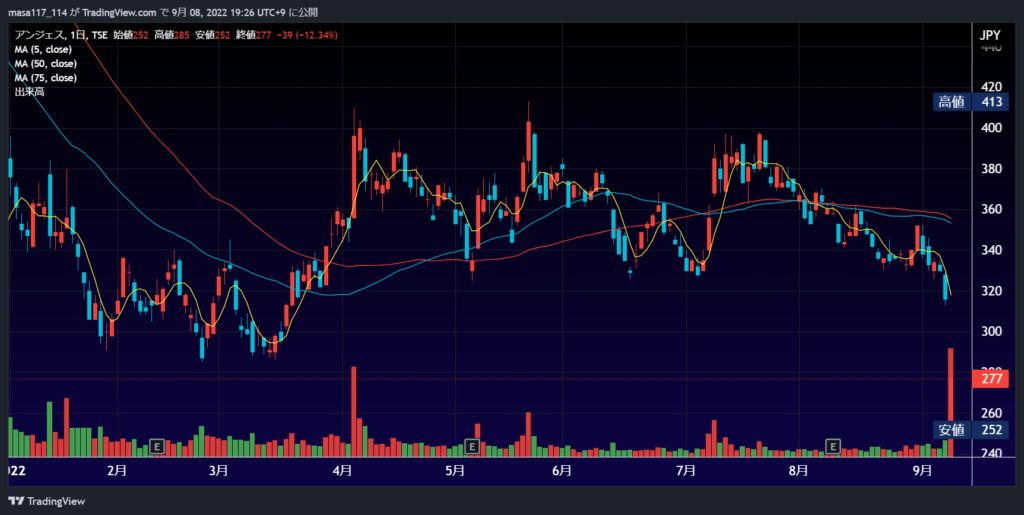Select the MA (50, close) indicator legend
The image size is (1024, 515).
coord(46,64)
